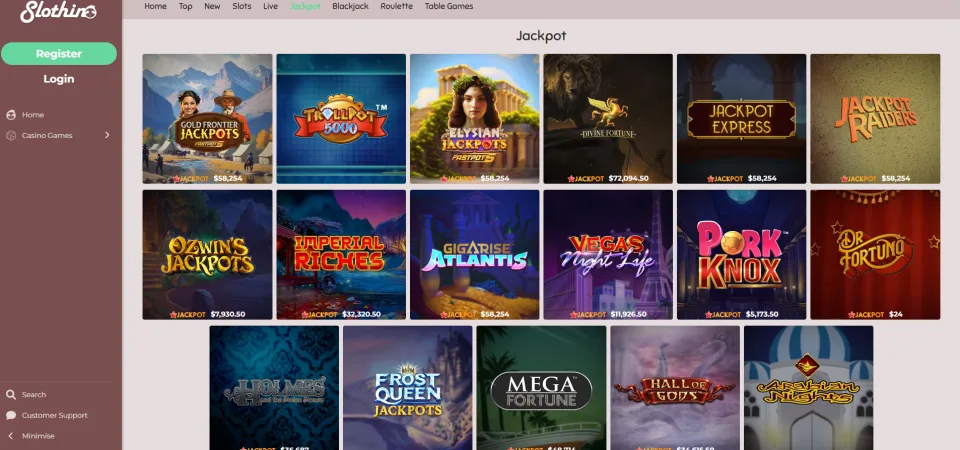
Task: Open Gigarise Atlantis game
Action: (x=474, y=255)
